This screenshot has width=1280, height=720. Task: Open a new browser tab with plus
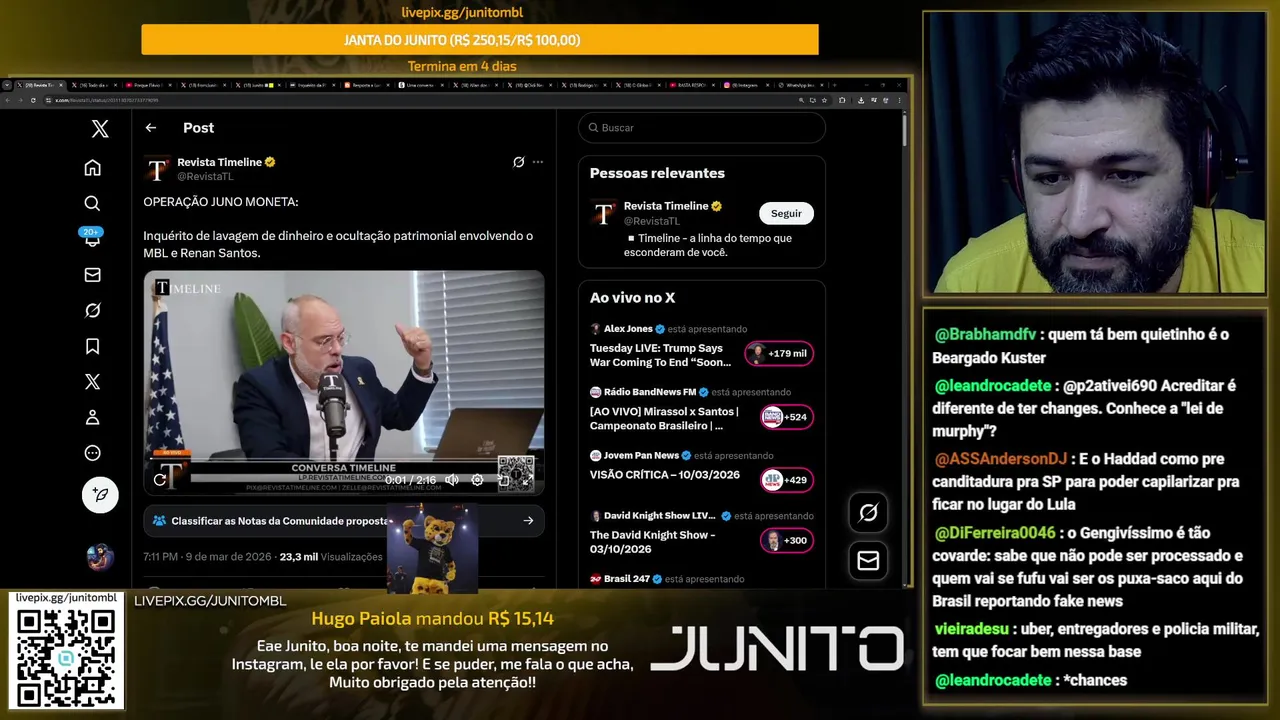836,85
